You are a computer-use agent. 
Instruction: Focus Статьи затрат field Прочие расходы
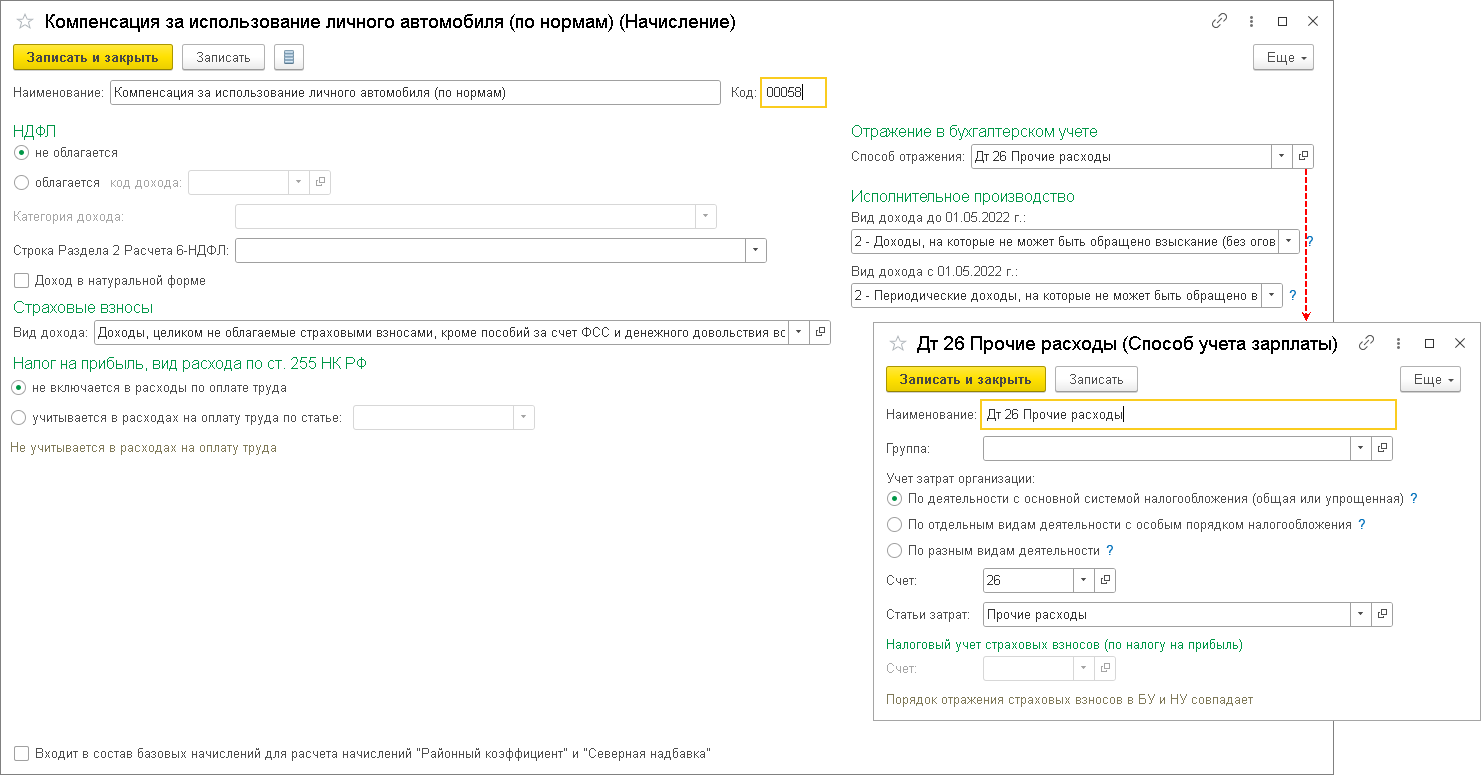pyautogui.click(x=1166, y=614)
